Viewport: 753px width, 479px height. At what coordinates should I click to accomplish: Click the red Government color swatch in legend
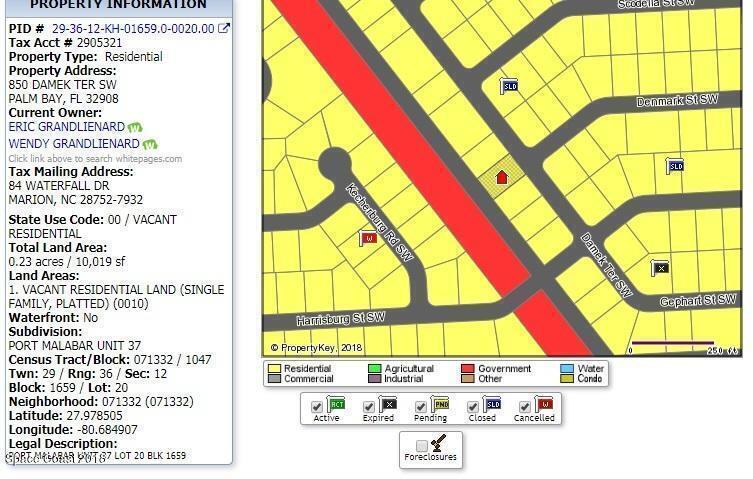point(467,369)
